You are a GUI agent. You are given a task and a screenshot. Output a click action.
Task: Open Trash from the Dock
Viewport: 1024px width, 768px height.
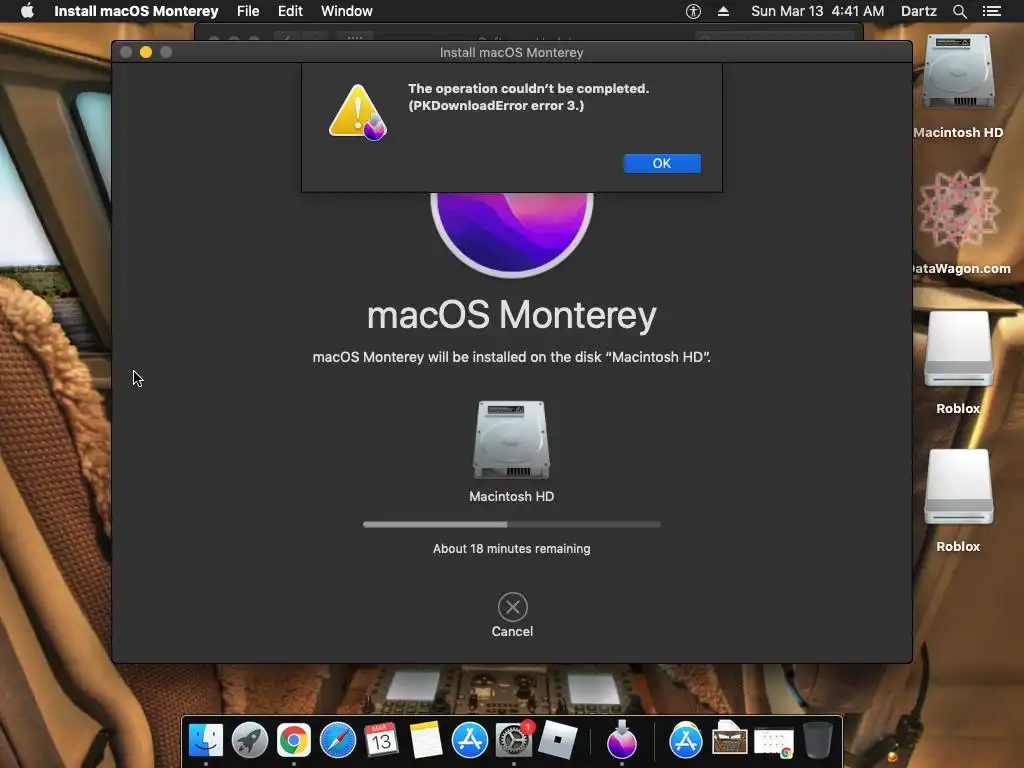818,740
